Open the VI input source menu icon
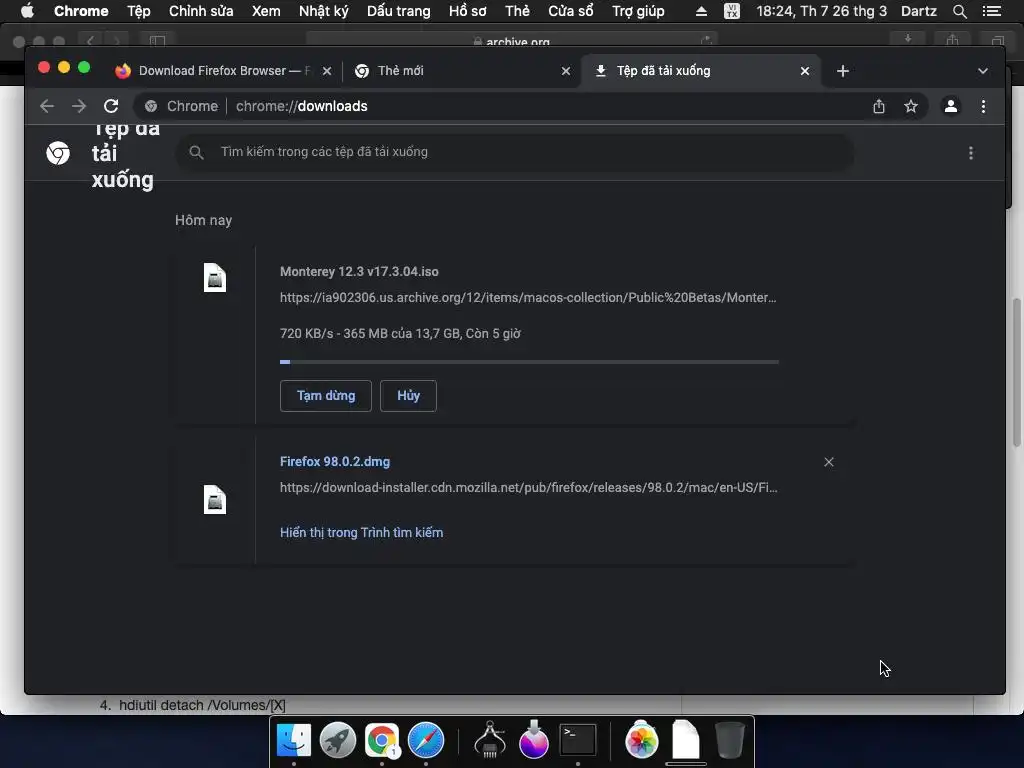Viewport: 1024px width, 768px height. point(732,11)
